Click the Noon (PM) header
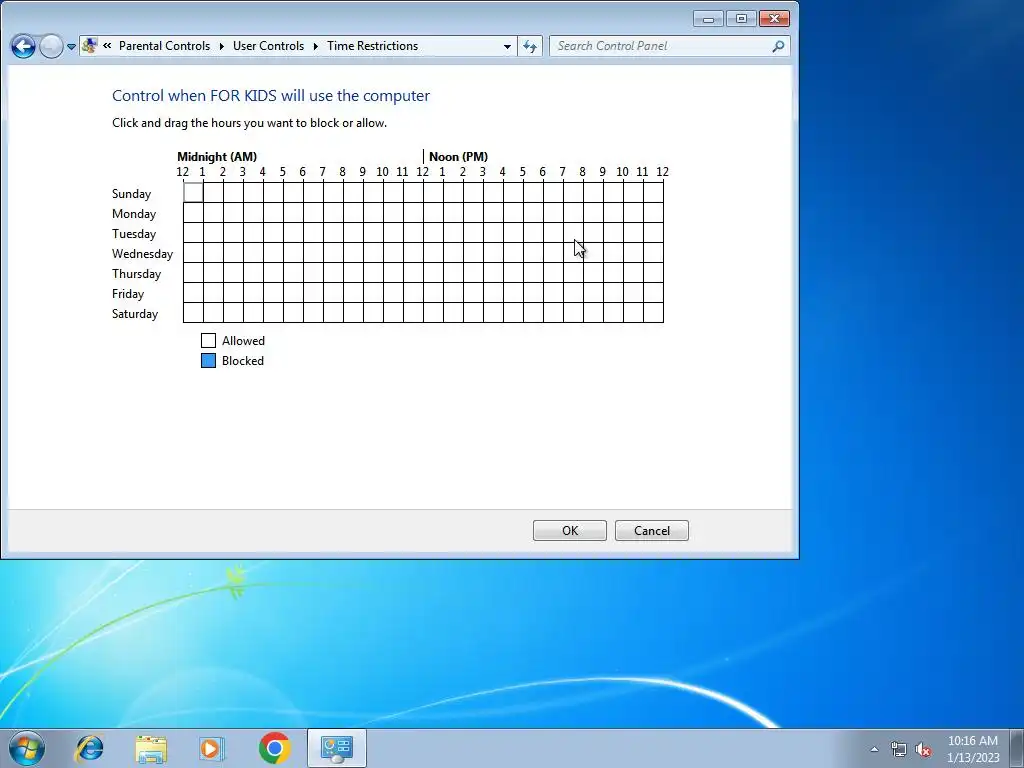Screen dimensions: 1024x768 [x=458, y=157]
